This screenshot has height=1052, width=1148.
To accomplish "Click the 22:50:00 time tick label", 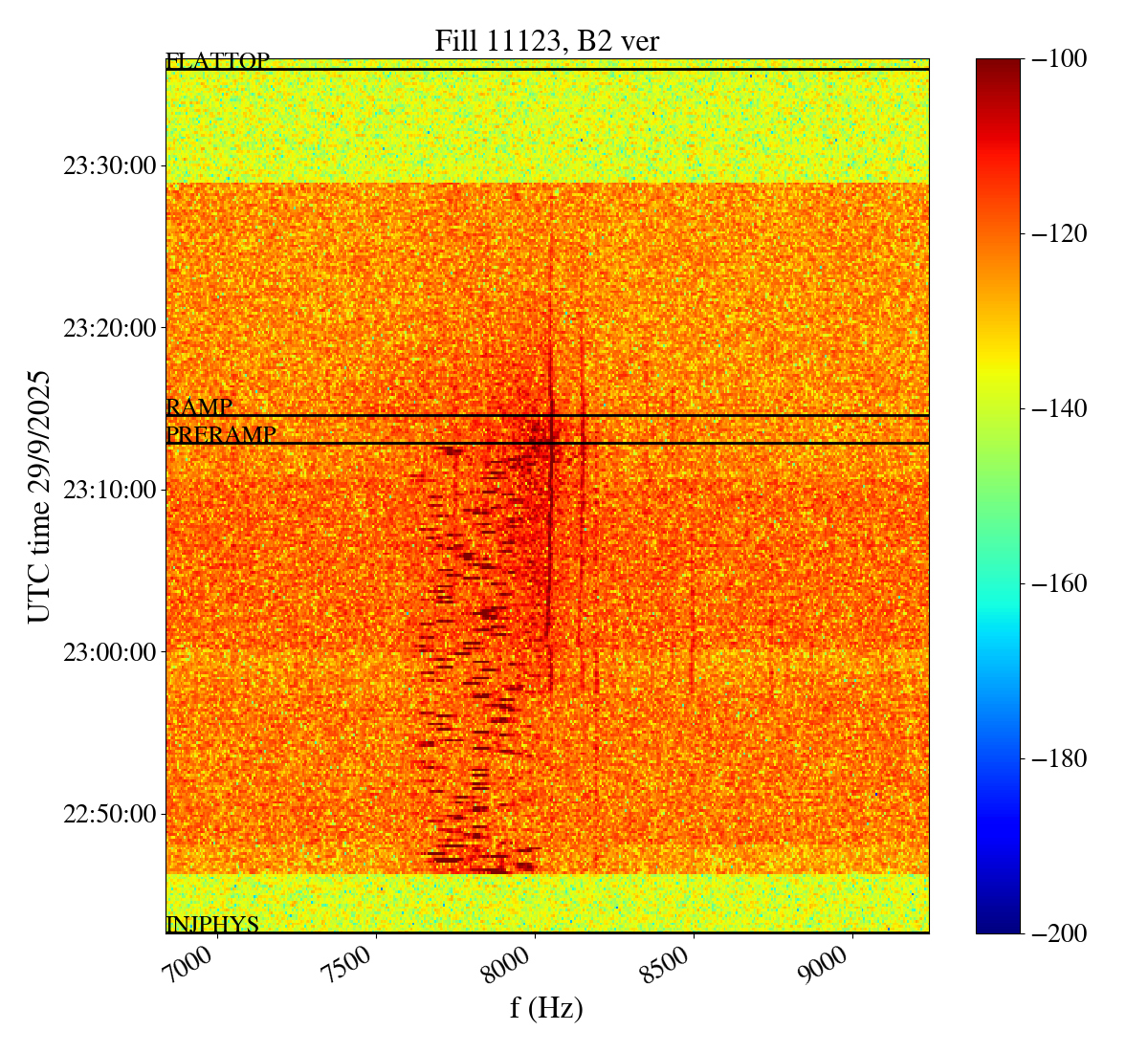I will [x=109, y=814].
